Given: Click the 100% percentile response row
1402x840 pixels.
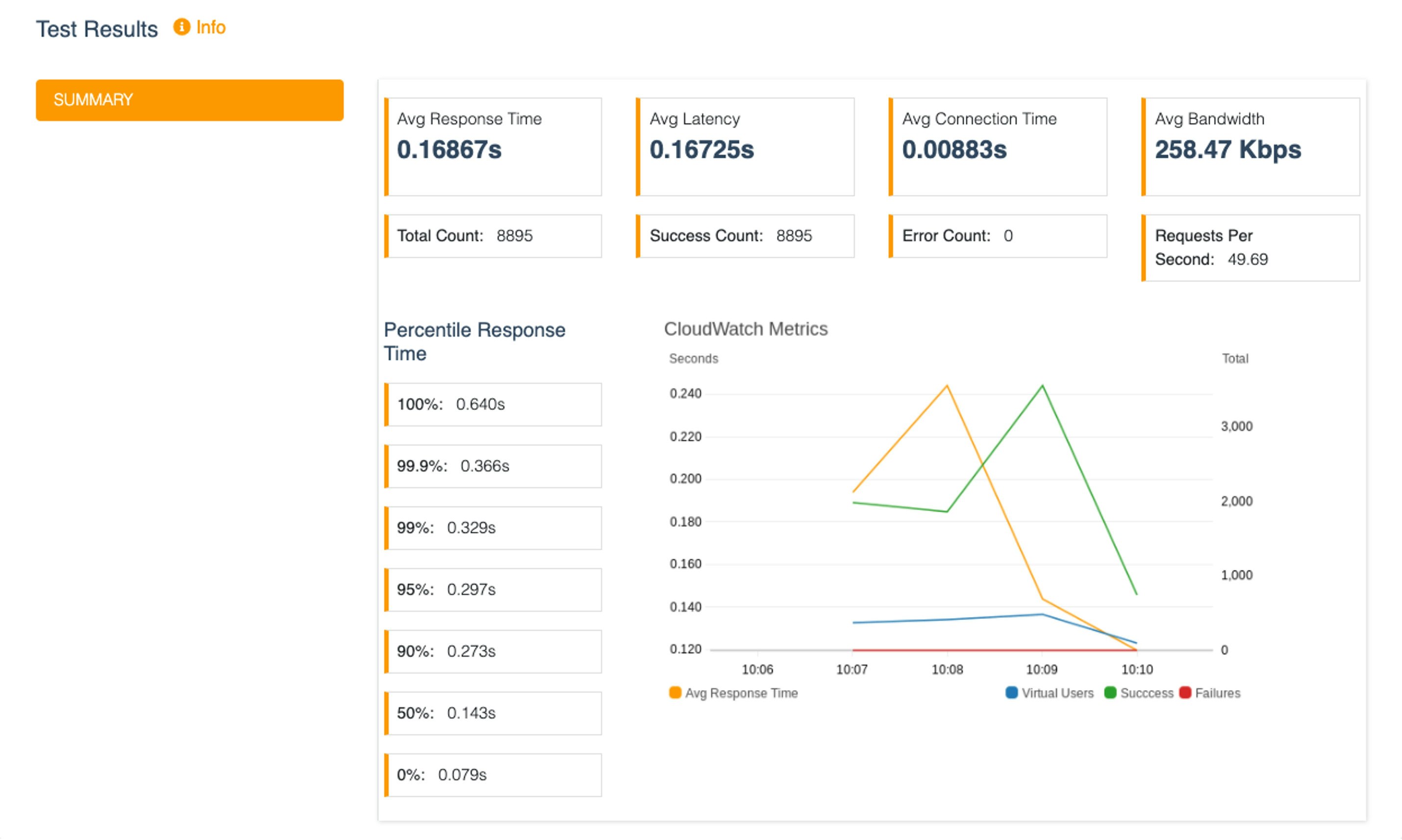Looking at the screenshot, I should coord(493,405).
